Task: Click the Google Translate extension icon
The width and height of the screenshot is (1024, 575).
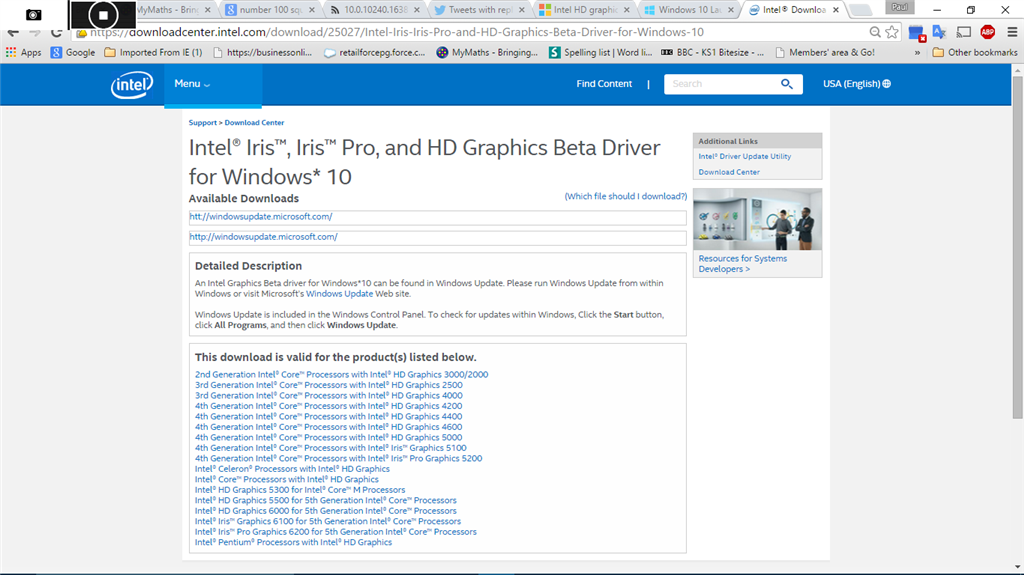Action: [x=939, y=32]
